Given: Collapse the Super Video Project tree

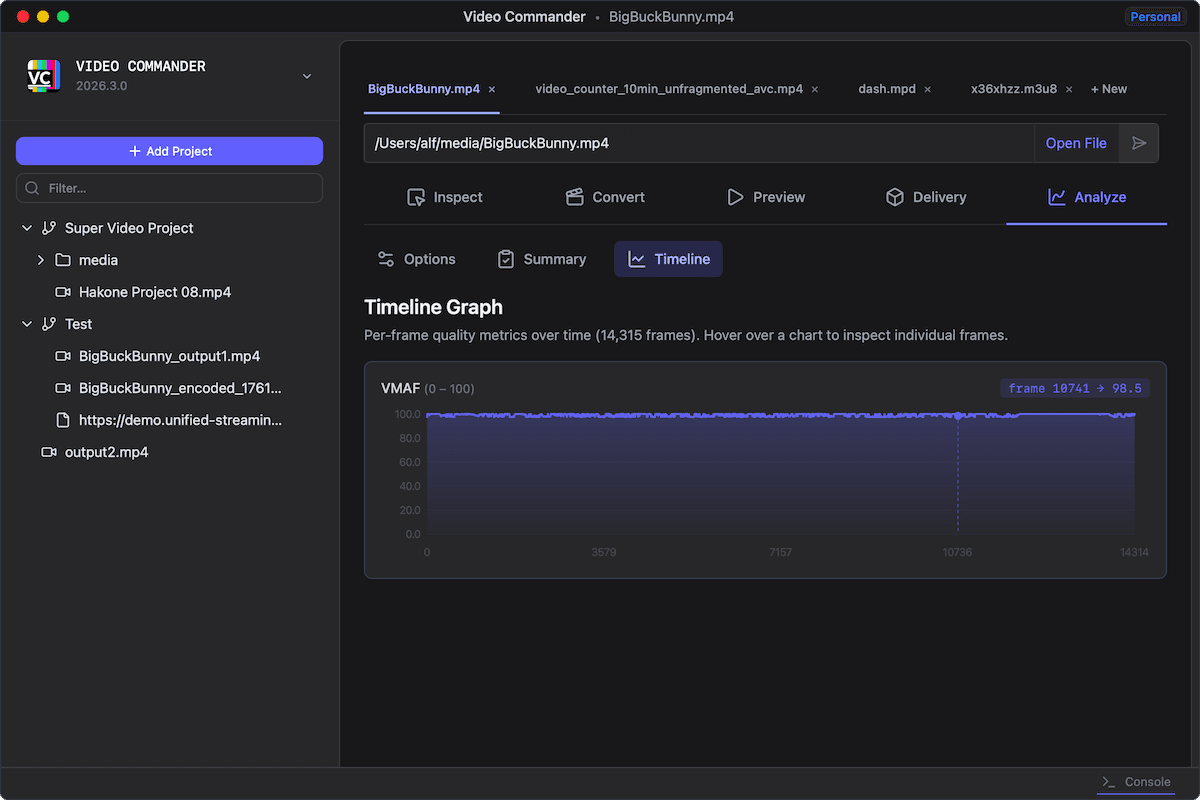Looking at the screenshot, I should (x=26, y=228).
